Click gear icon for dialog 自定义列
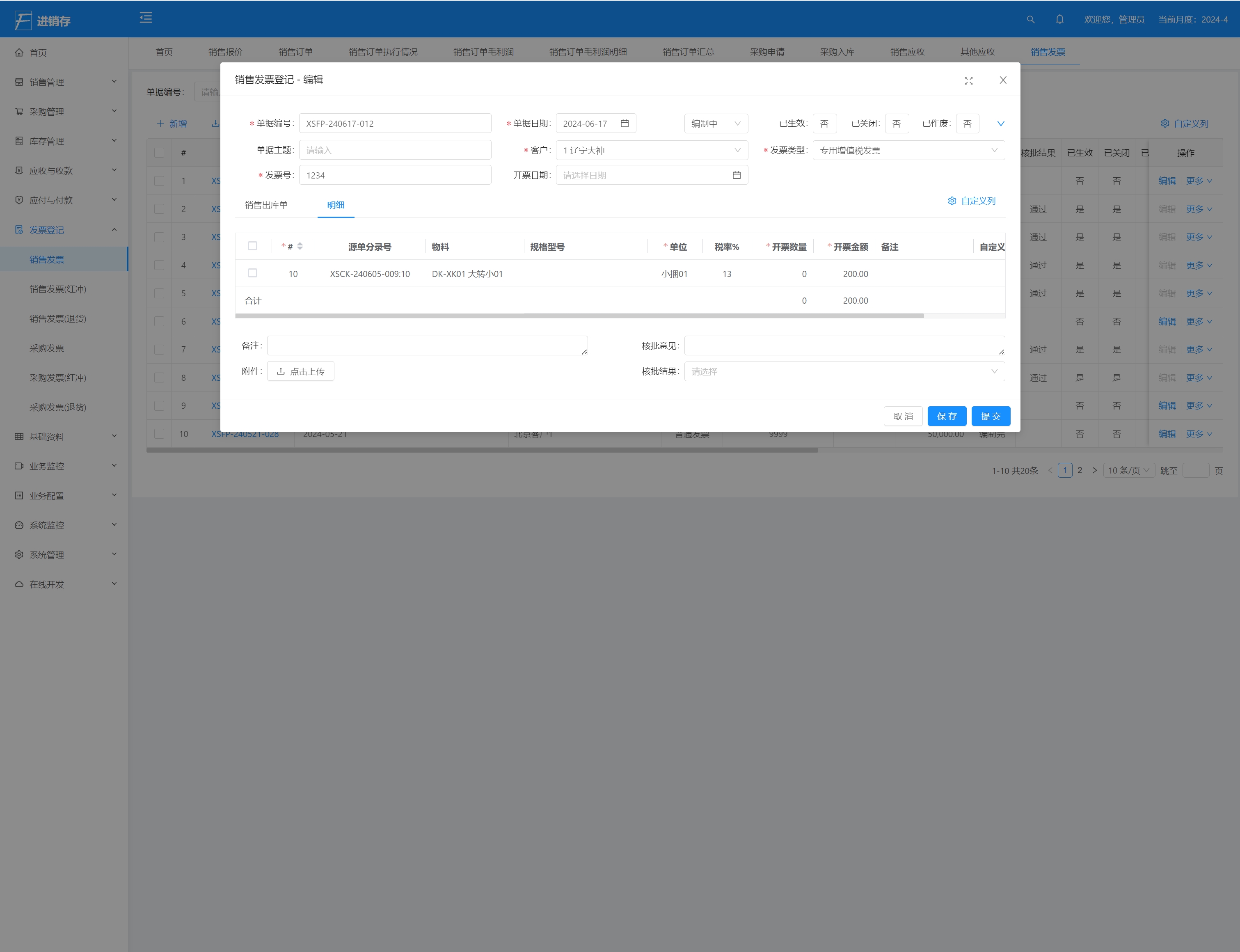 952,201
